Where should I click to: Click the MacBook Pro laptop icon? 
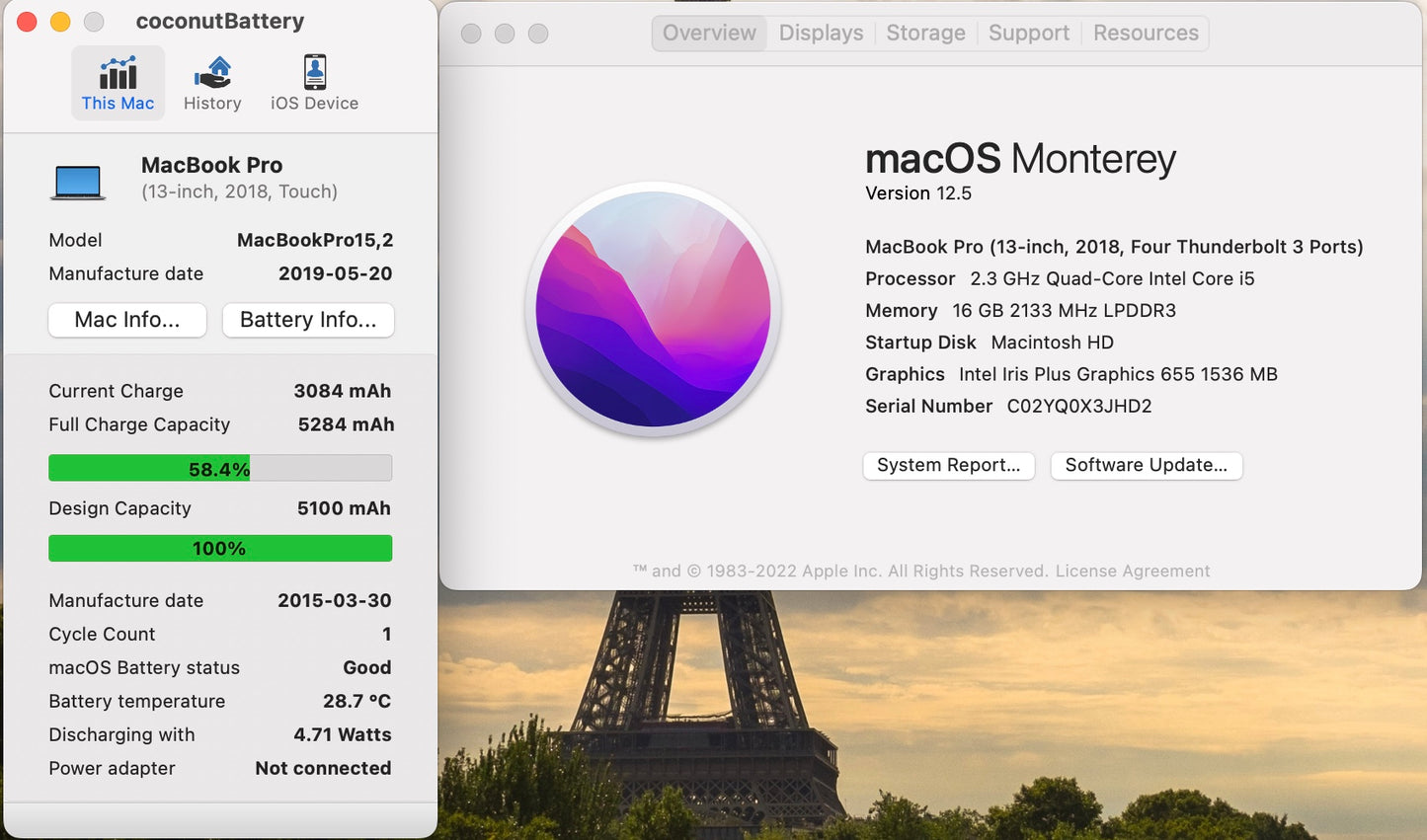[78, 183]
